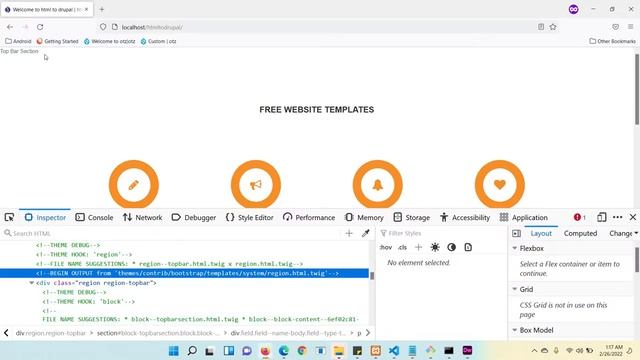Open the Changes tab overflow dropdown
Viewport: 640px width, 360px height.
click(x=636, y=233)
